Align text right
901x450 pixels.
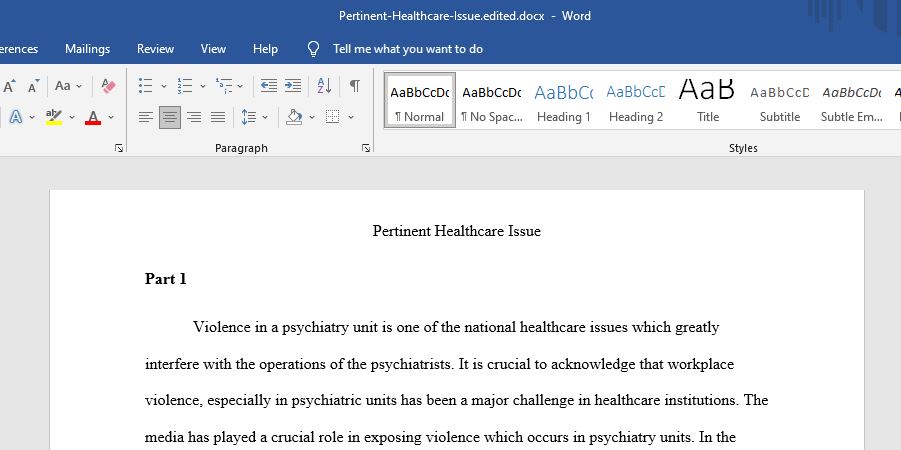(x=194, y=117)
